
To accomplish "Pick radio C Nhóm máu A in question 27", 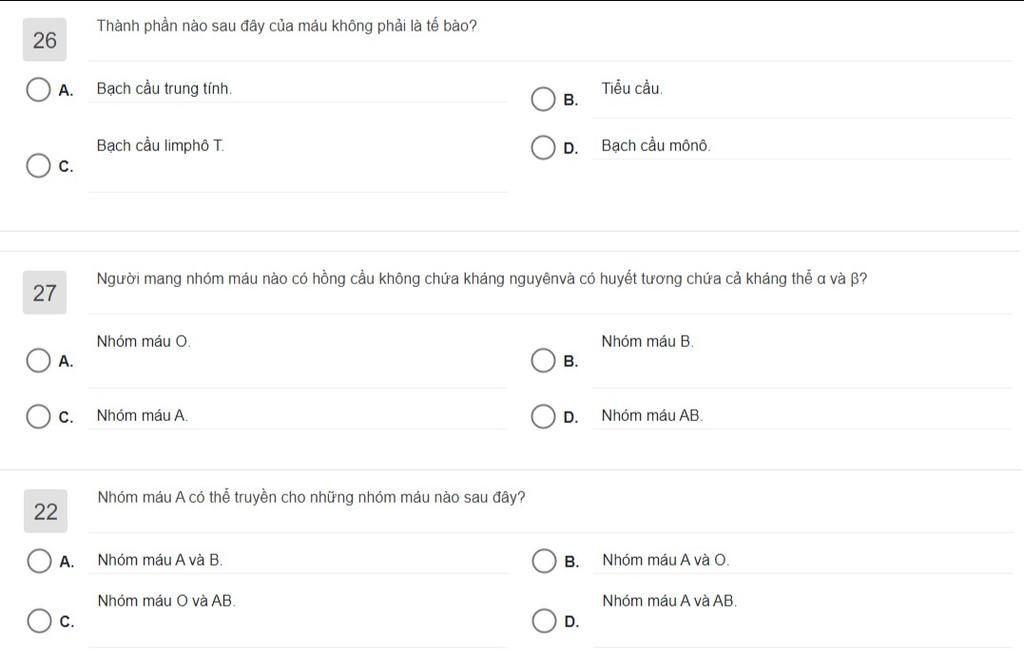I will (x=39, y=416).
